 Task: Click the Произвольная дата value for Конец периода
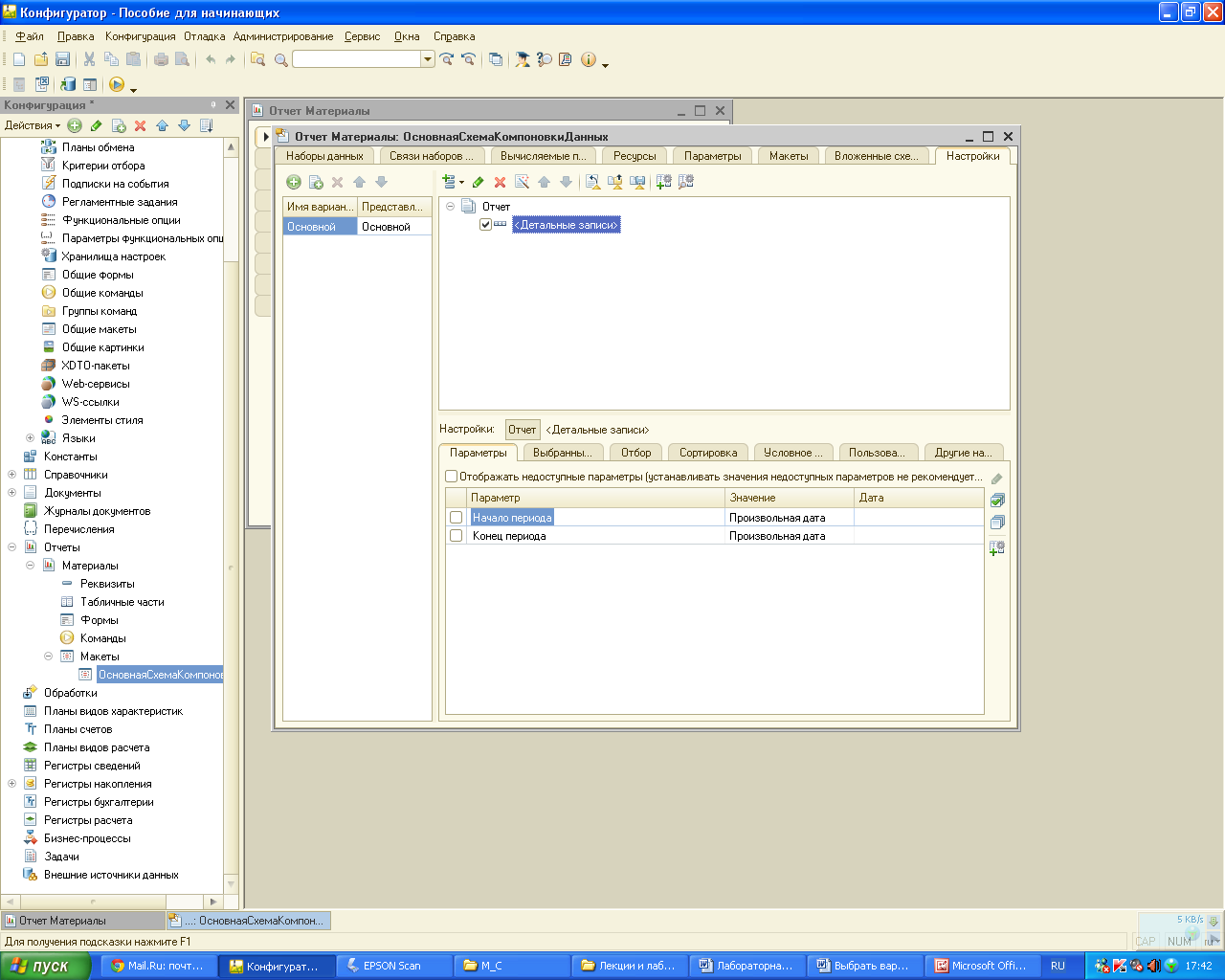[790, 536]
